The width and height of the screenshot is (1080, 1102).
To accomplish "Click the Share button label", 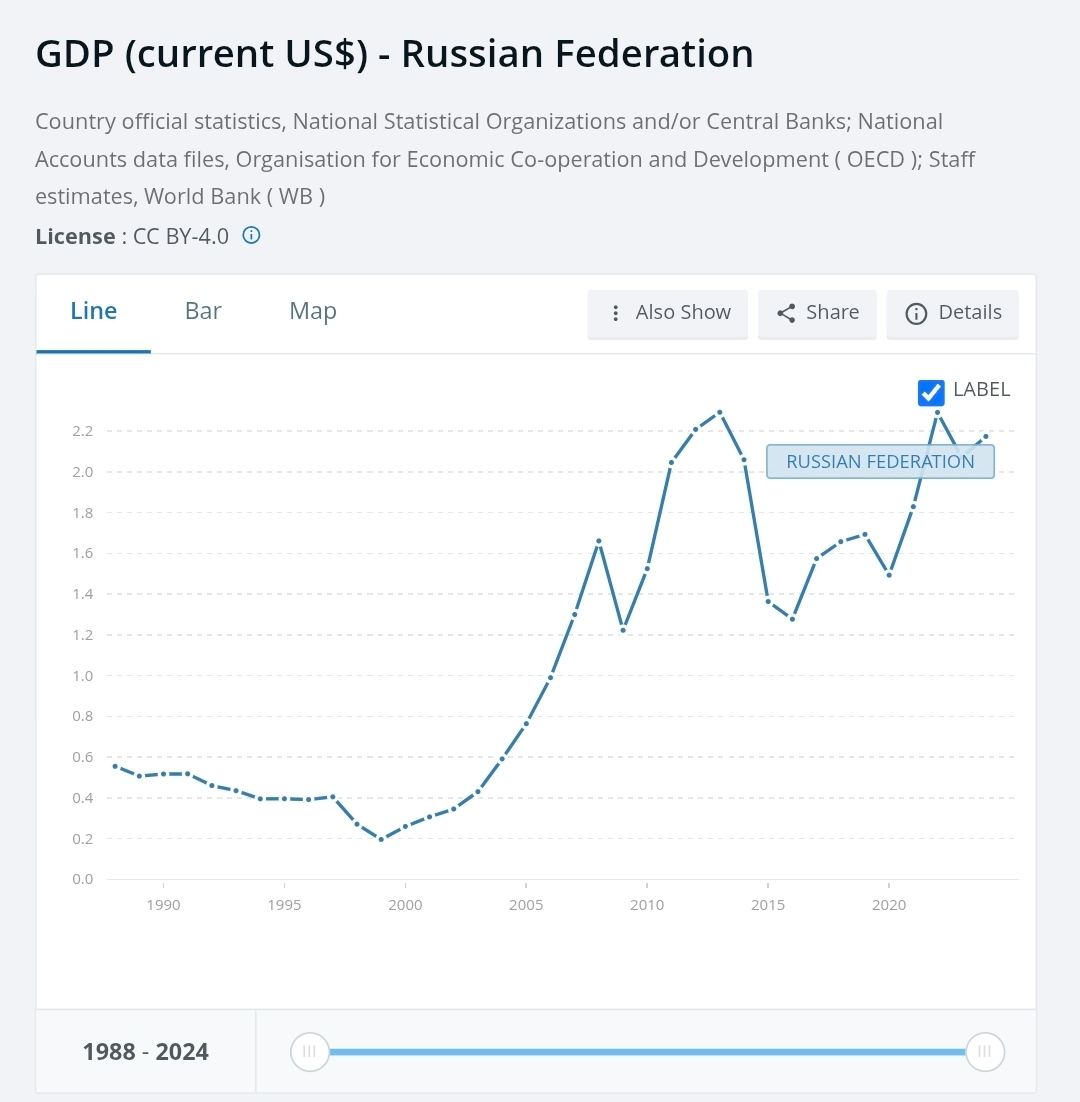I will click(832, 313).
